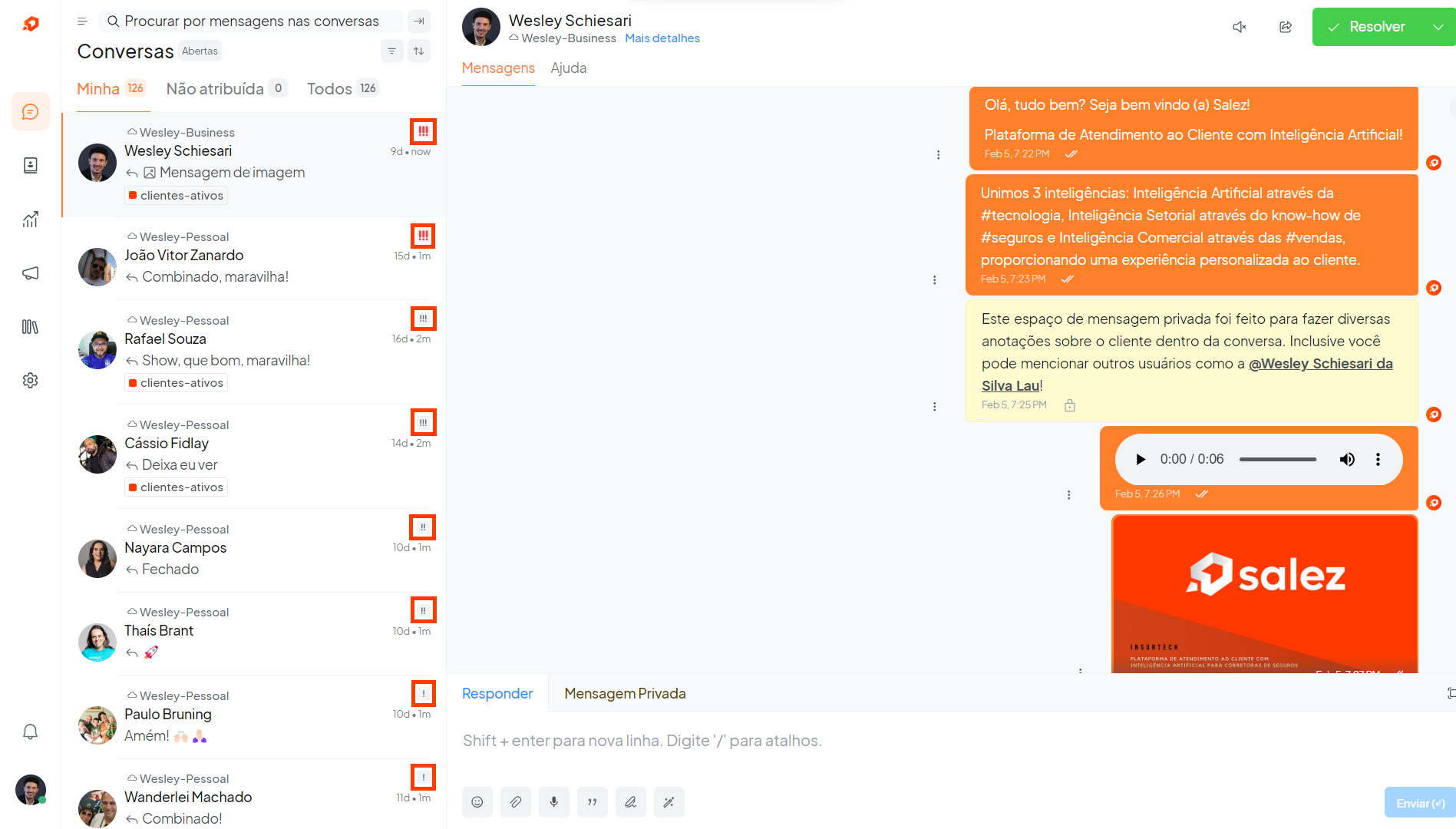Viewport: 1456px width, 829px height.
Task: Open Paulo Bruning conversation
Action: (254, 717)
